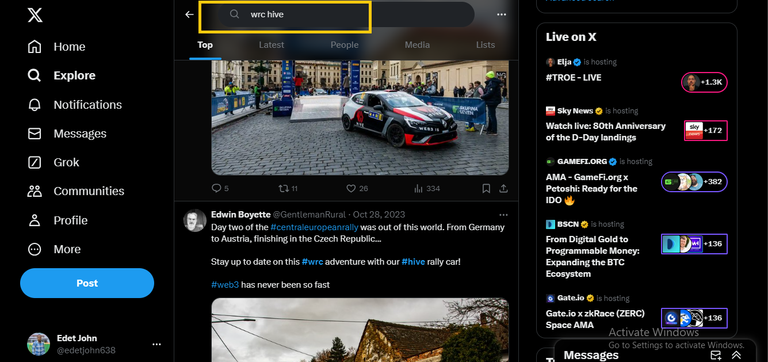Click Elja host name
The width and height of the screenshot is (768, 362).
point(564,62)
